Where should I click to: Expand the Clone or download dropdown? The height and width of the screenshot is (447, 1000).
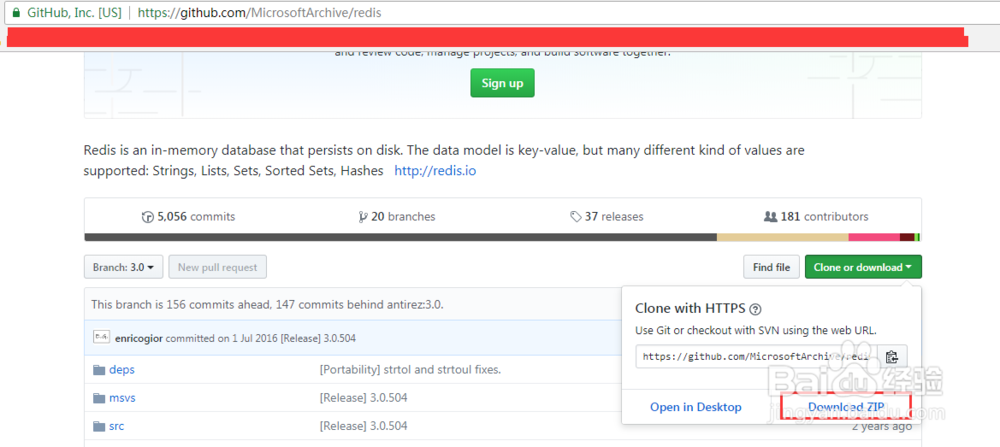(863, 267)
